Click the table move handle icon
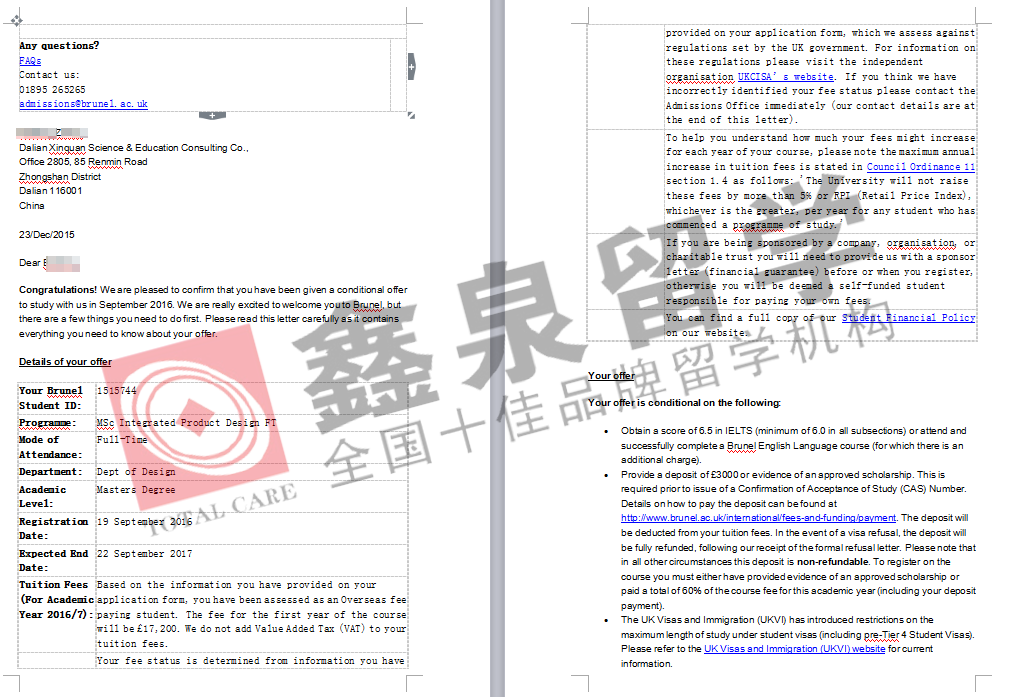The height and width of the screenshot is (697, 1010). pos(16,20)
